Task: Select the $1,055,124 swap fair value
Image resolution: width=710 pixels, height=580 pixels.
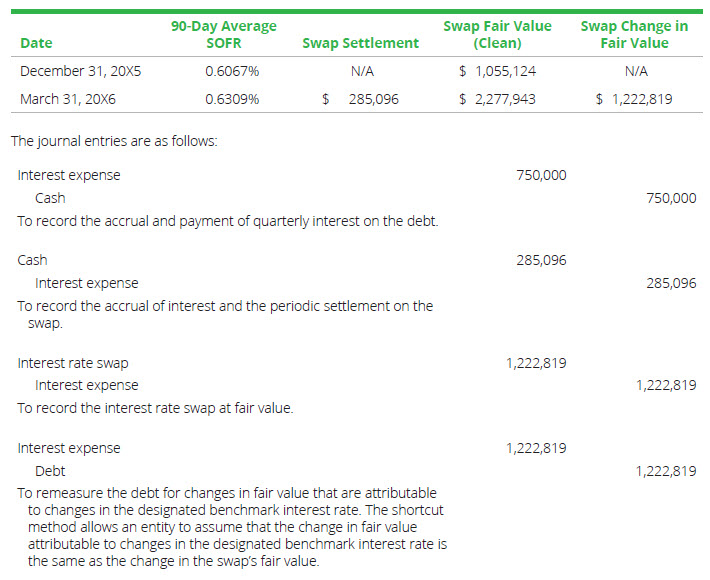Action: (x=497, y=71)
